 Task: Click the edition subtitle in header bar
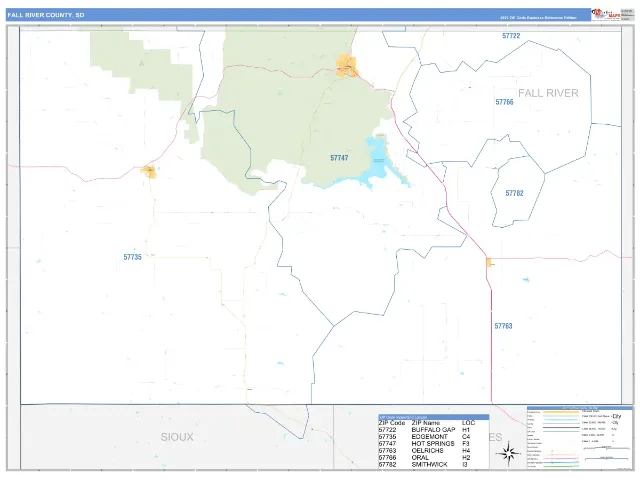(538, 18)
